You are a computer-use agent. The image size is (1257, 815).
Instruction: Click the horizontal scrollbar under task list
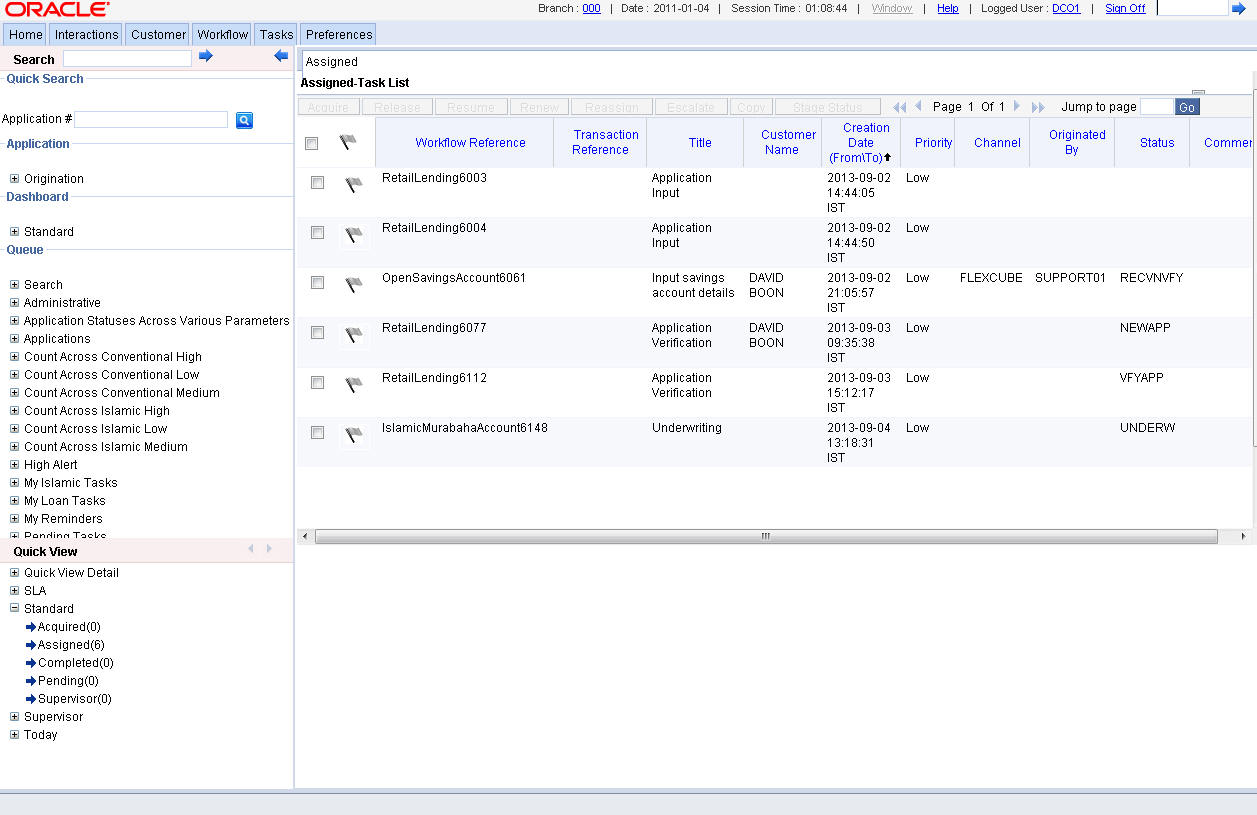coord(765,537)
